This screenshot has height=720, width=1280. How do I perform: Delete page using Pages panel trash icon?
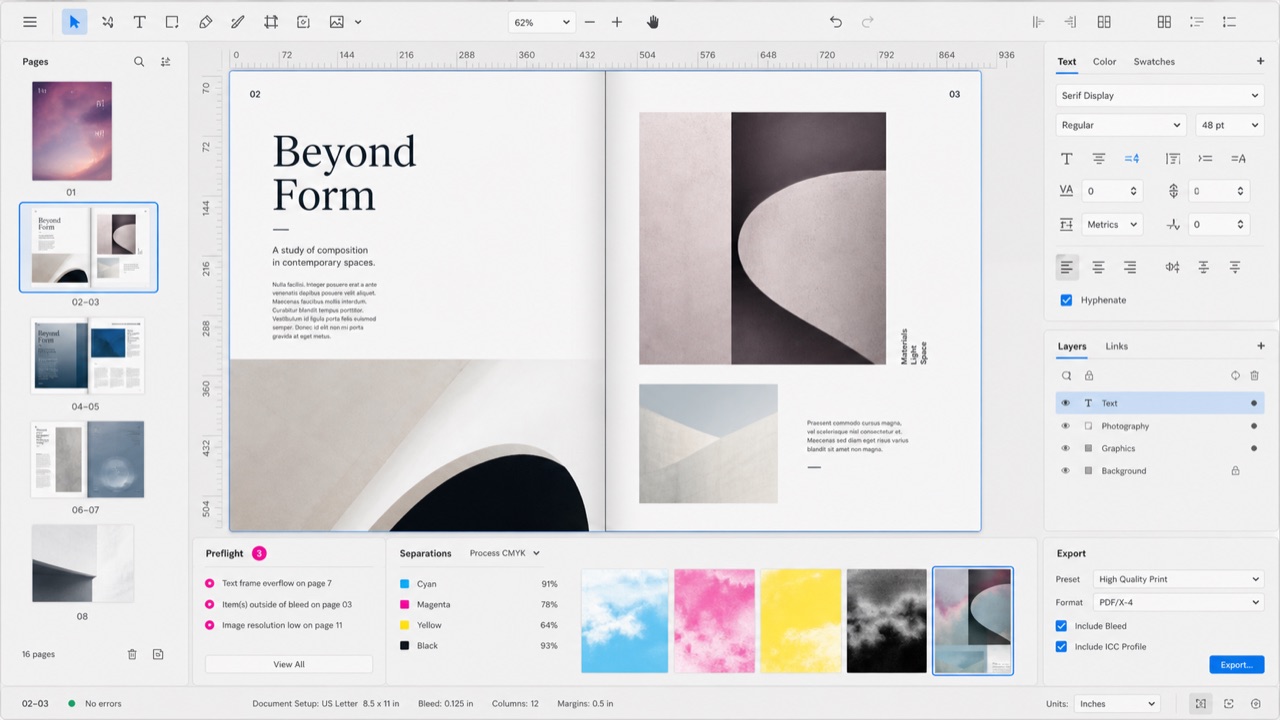coord(132,654)
